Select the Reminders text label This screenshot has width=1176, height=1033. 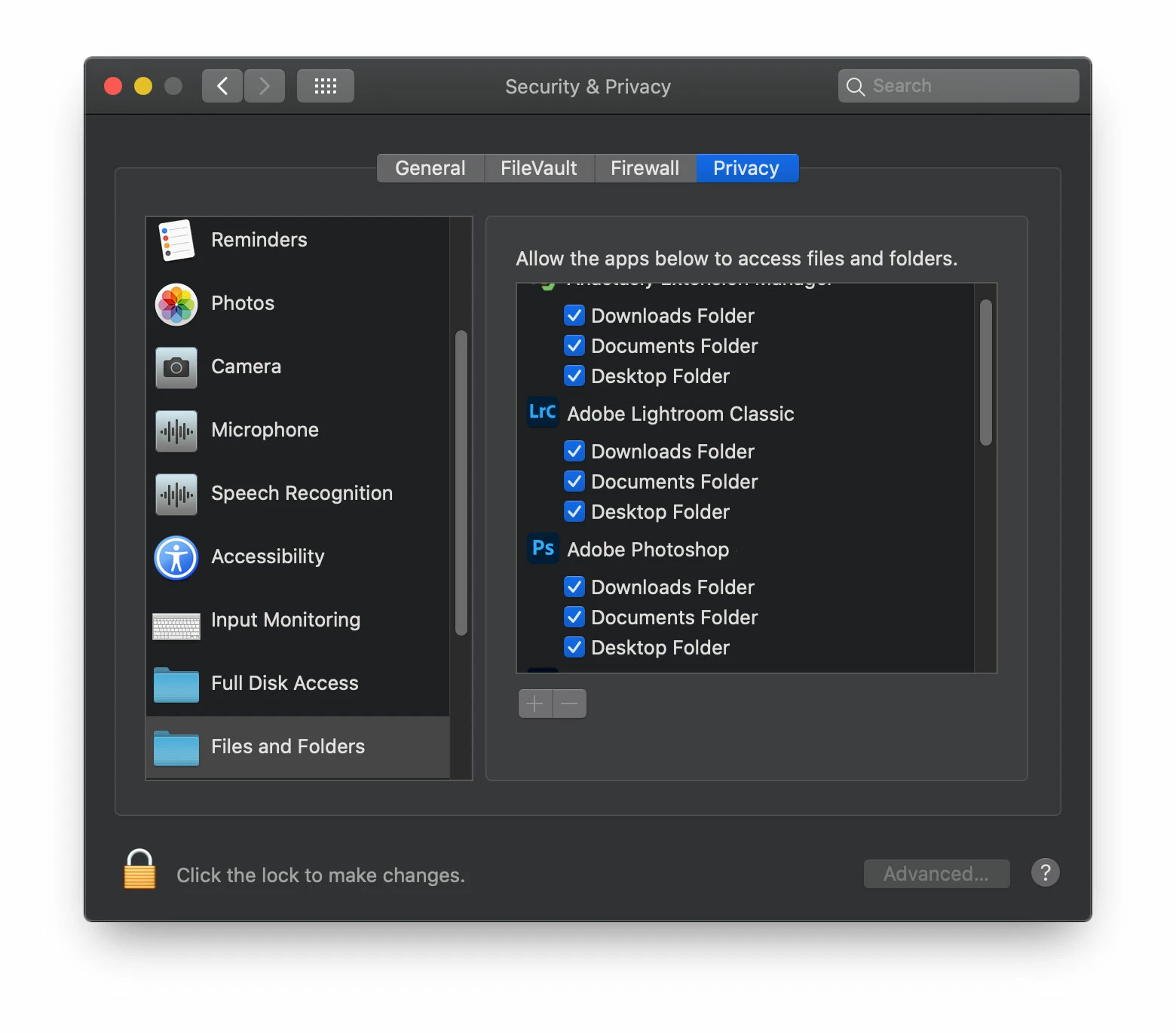tap(259, 240)
